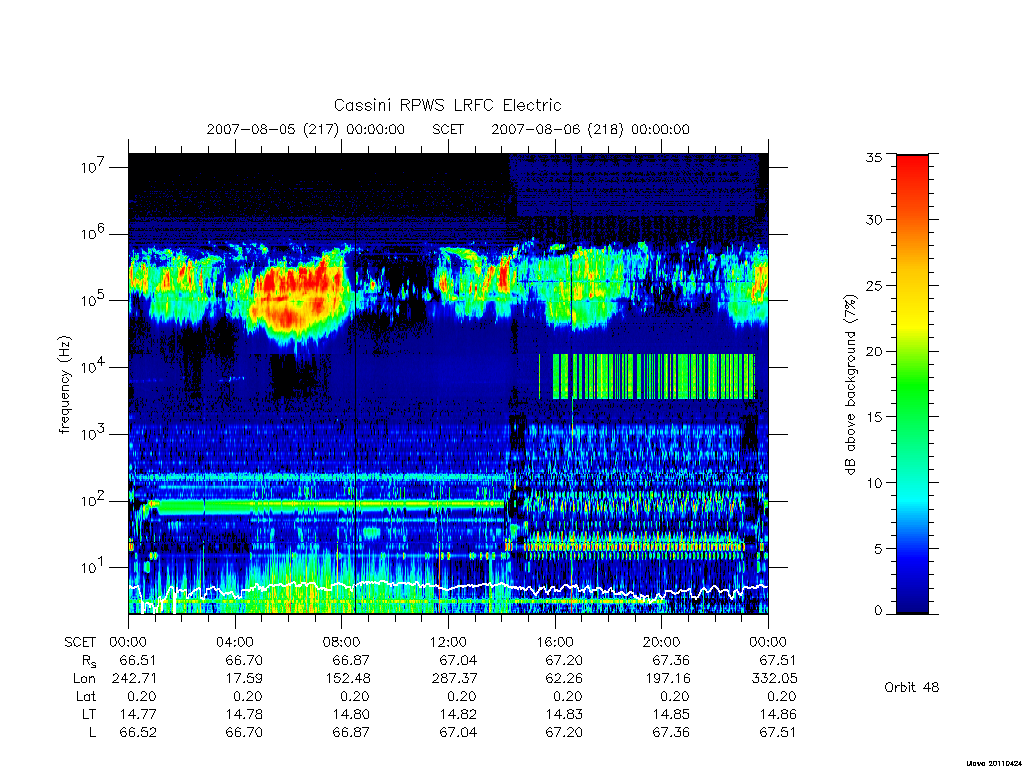Click the frequency (Hz) axis label

64,385
